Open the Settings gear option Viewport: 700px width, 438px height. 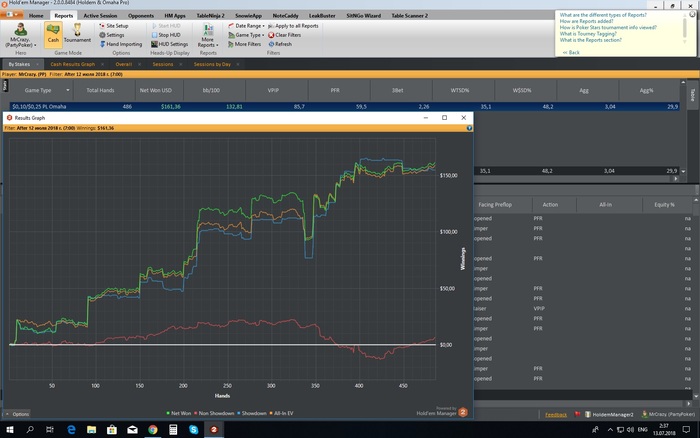(x=112, y=35)
